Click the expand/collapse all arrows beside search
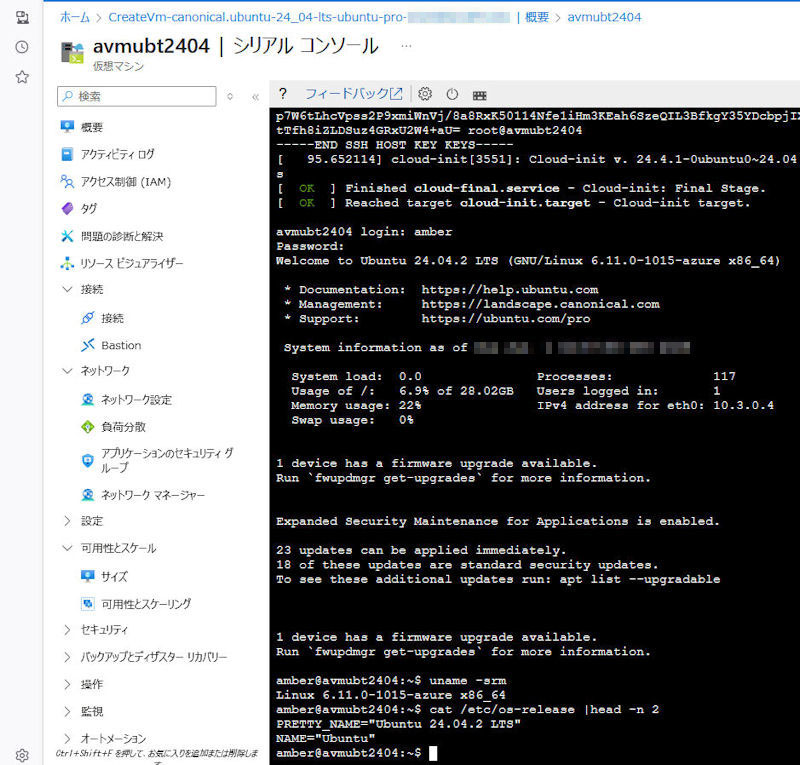Image resolution: width=800 pixels, height=765 pixels. coord(230,96)
